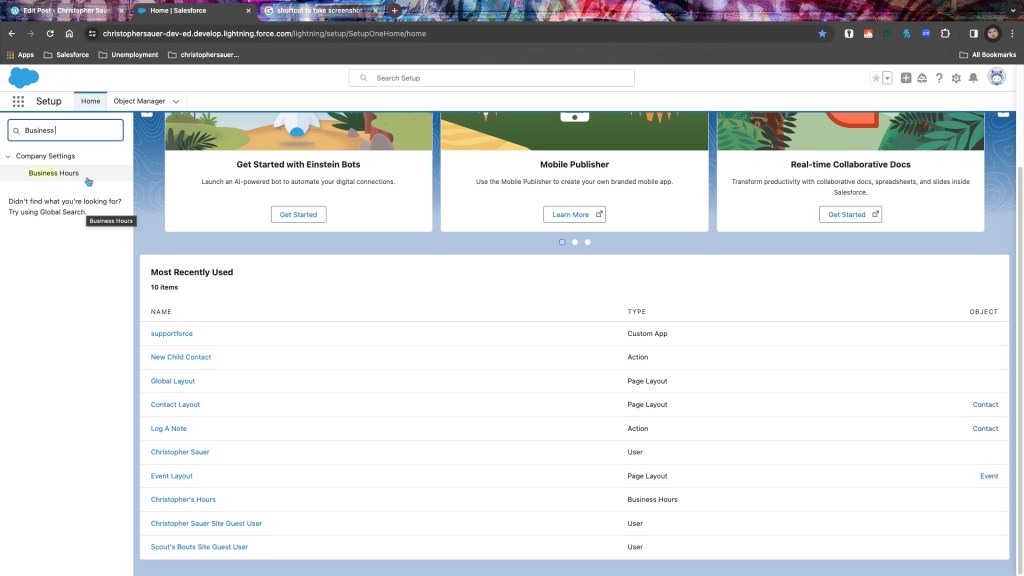Switch to the Home tab in Setup
Screen dimensions: 1024x576
point(91,101)
